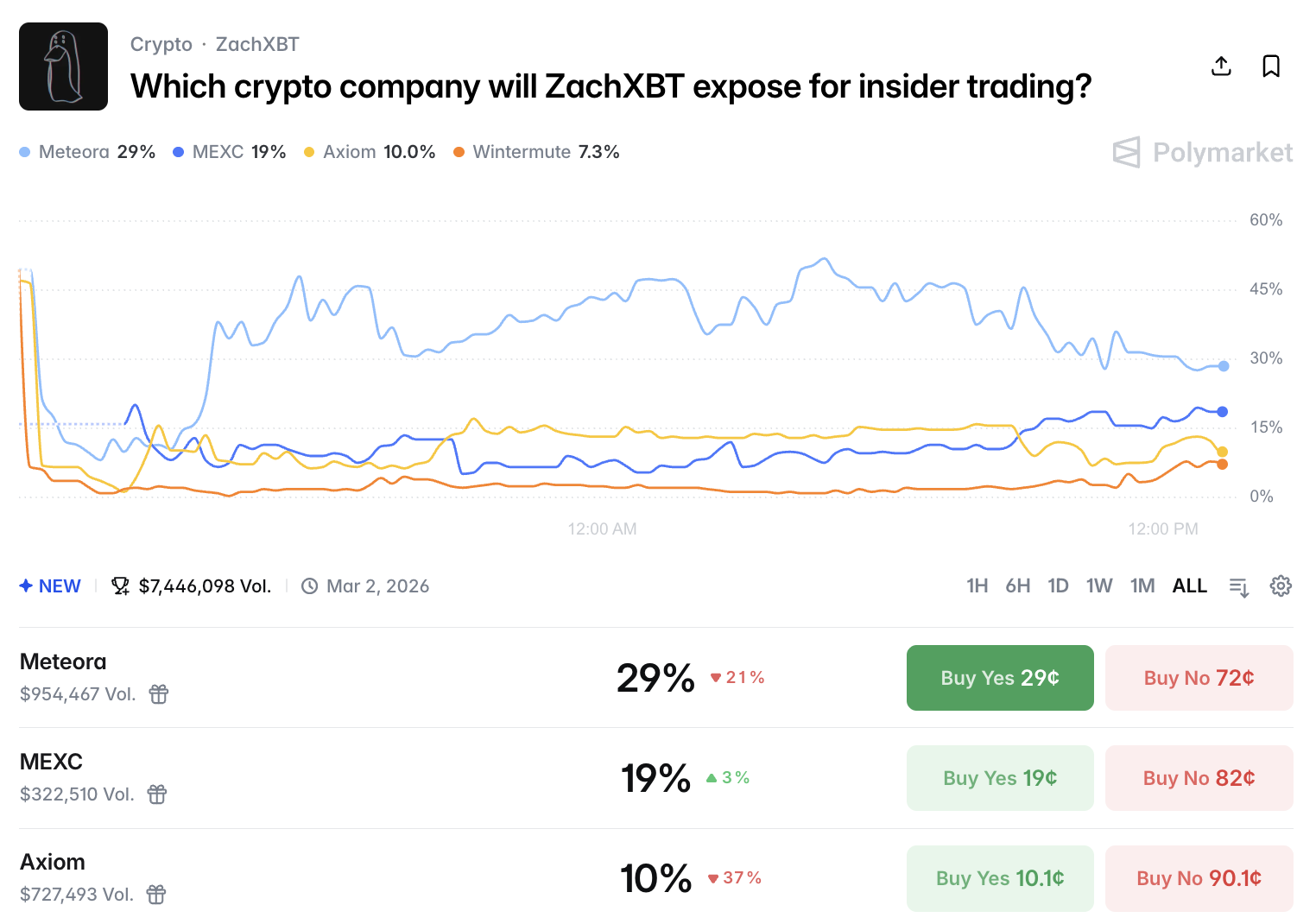Switch to the ALL time range
The height and width of the screenshot is (924, 1316).
tap(1189, 585)
